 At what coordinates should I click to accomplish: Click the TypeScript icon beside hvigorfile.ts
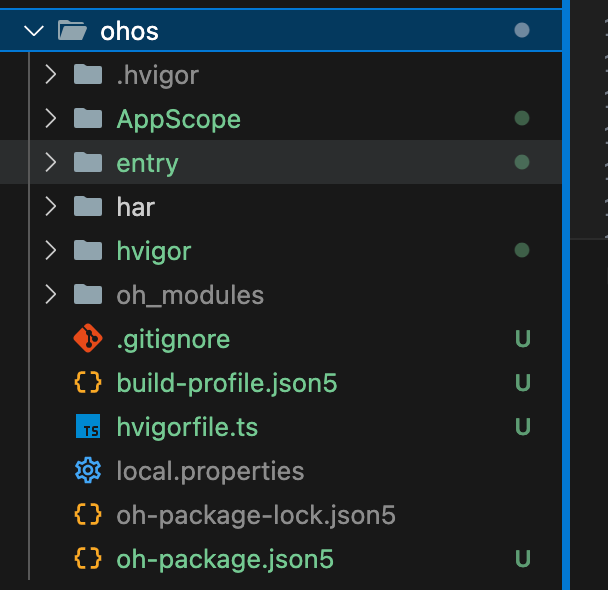[88, 427]
